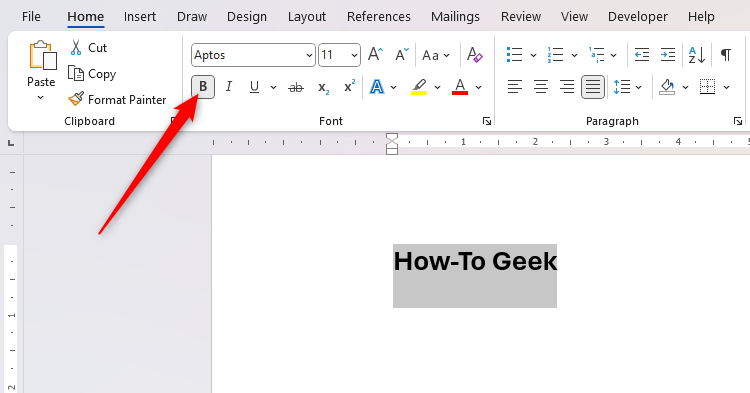Toggle Justify paragraph alignment
The height and width of the screenshot is (393, 750).
pos(593,87)
